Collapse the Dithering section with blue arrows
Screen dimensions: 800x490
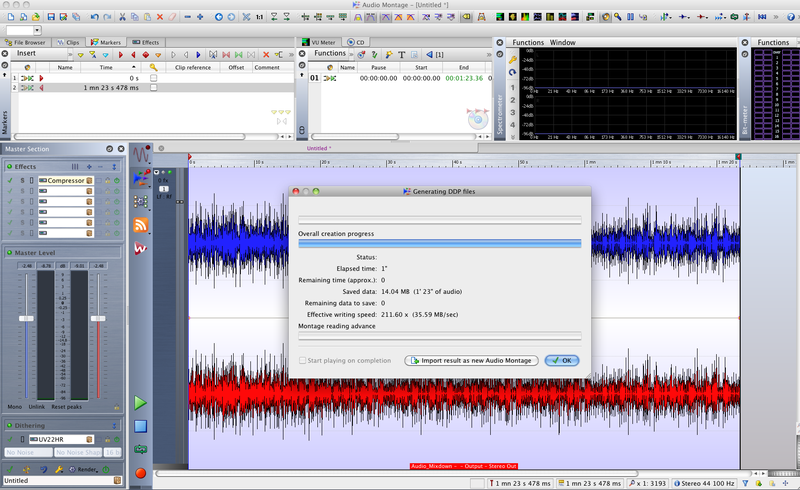(x=114, y=425)
